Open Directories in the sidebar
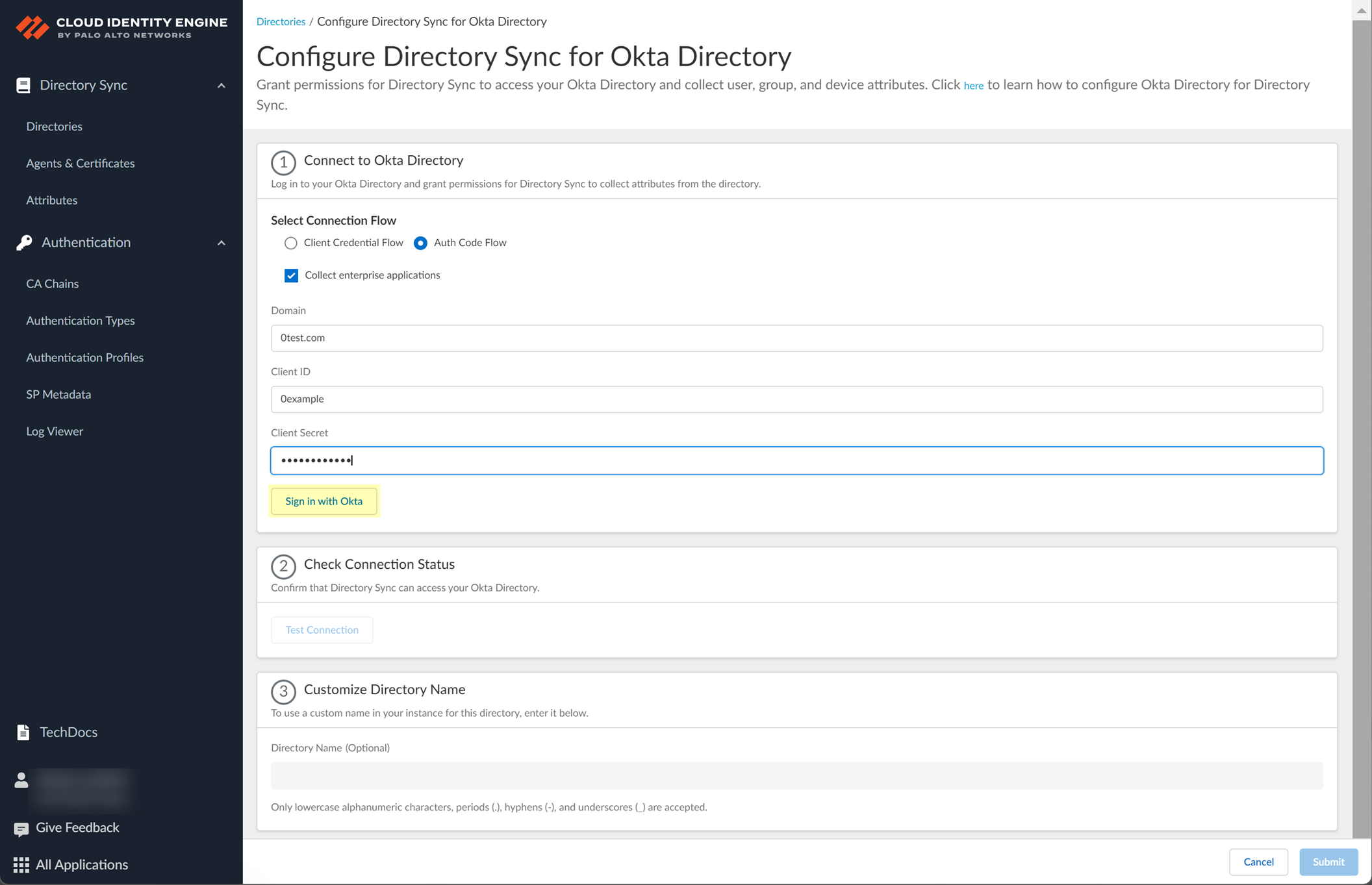The height and width of the screenshot is (885, 1372). pos(55,127)
